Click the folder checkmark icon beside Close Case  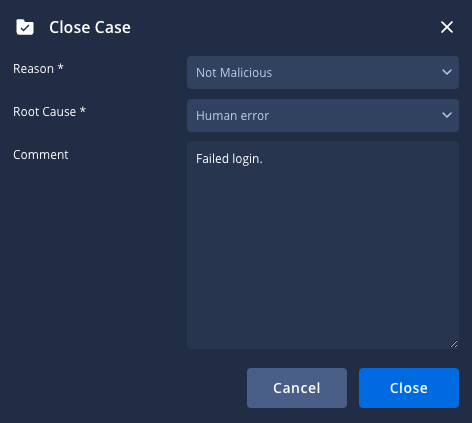[25, 27]
